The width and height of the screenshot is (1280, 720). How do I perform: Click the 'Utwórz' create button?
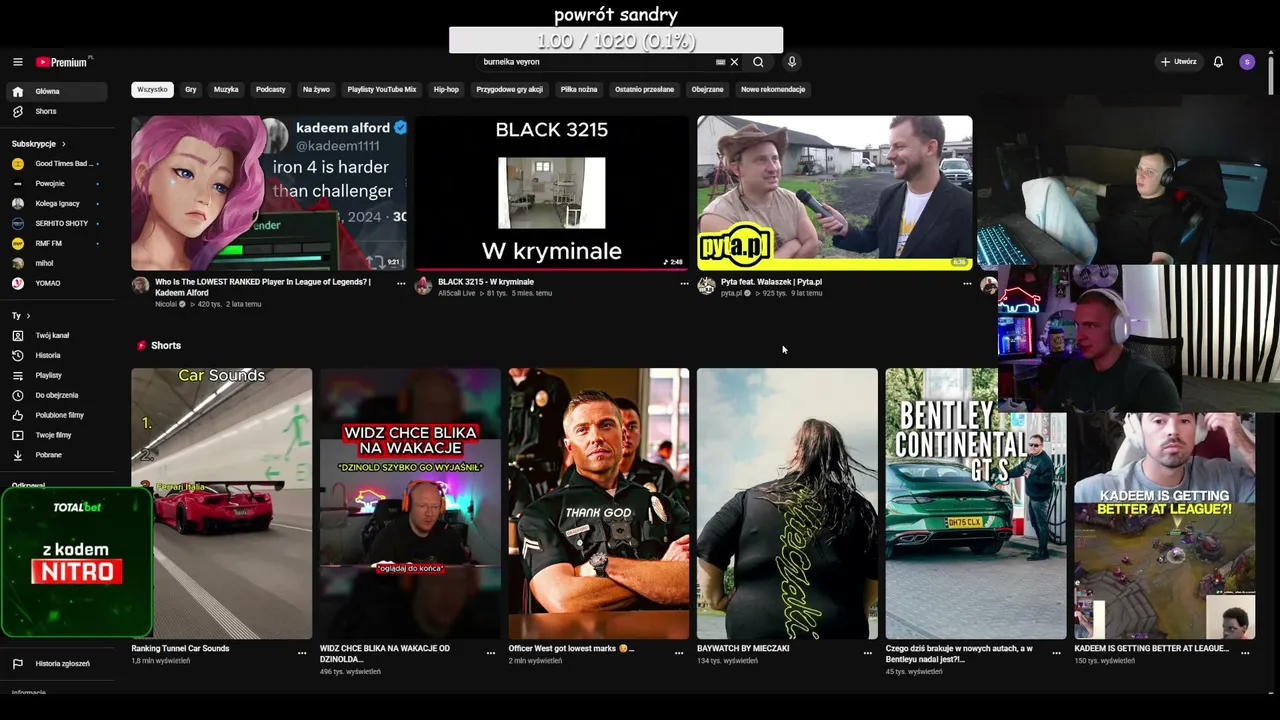point(1178,62)
